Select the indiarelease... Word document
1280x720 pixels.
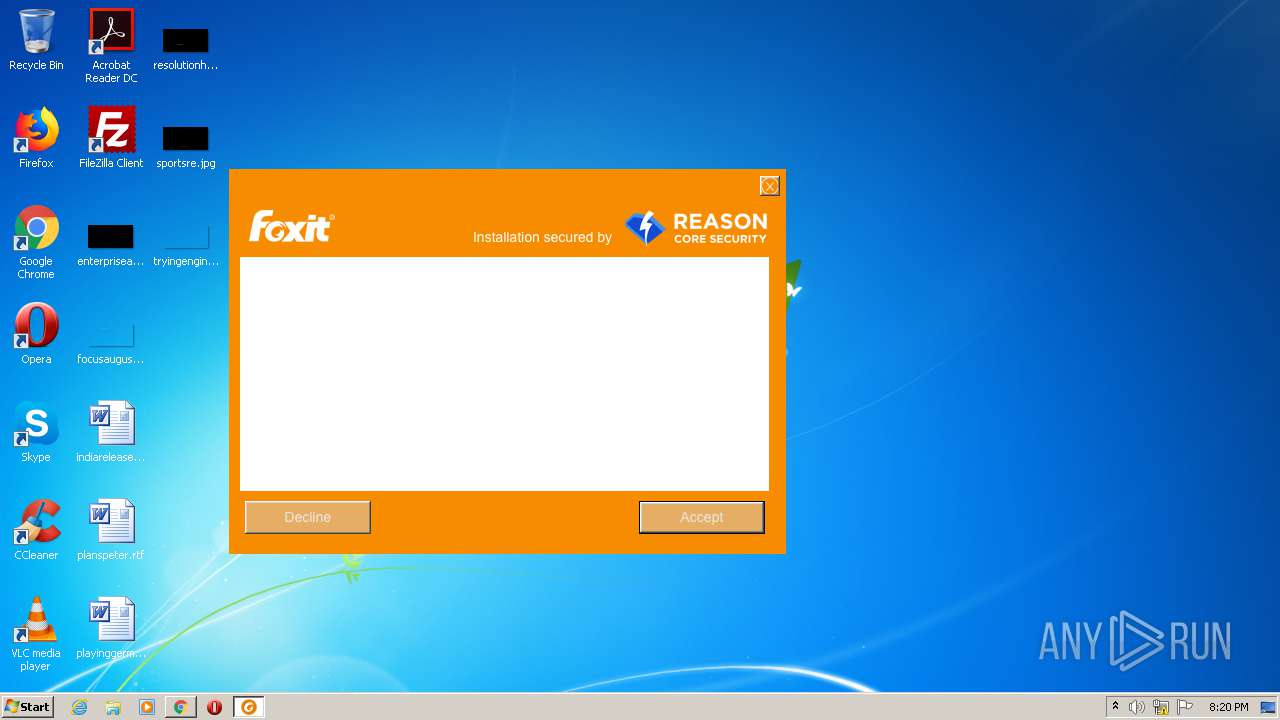(111, 432)
